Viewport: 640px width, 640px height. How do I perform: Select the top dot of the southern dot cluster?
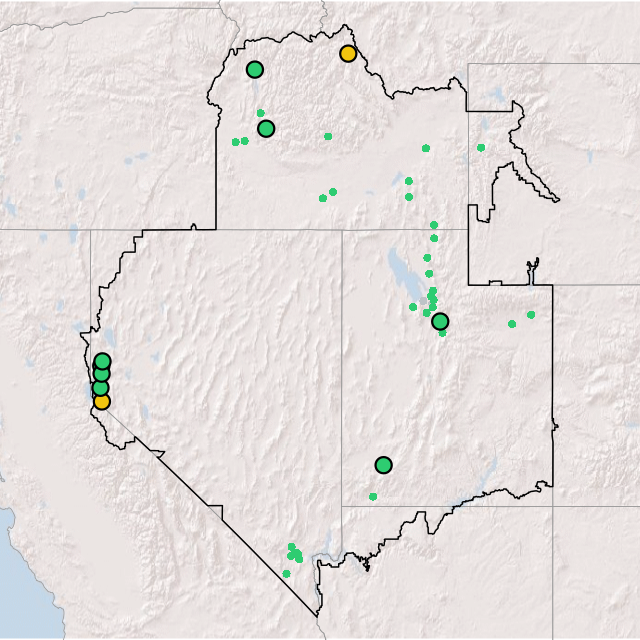pyautogui.click(x=292, y=546)
